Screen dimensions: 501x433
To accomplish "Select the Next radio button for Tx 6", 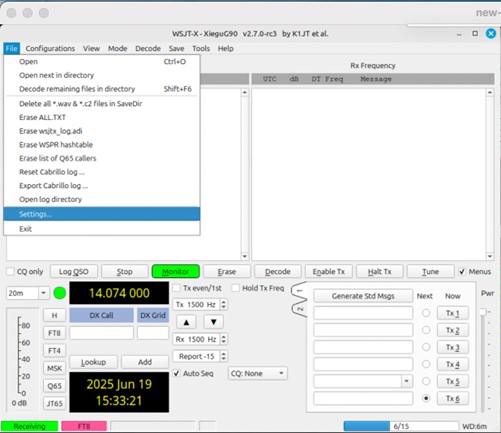I will point(426,398).
